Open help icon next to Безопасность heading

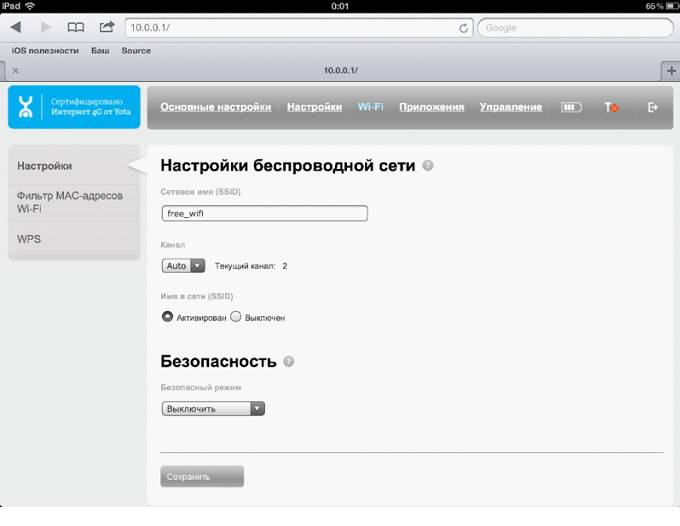click(288, 361)
